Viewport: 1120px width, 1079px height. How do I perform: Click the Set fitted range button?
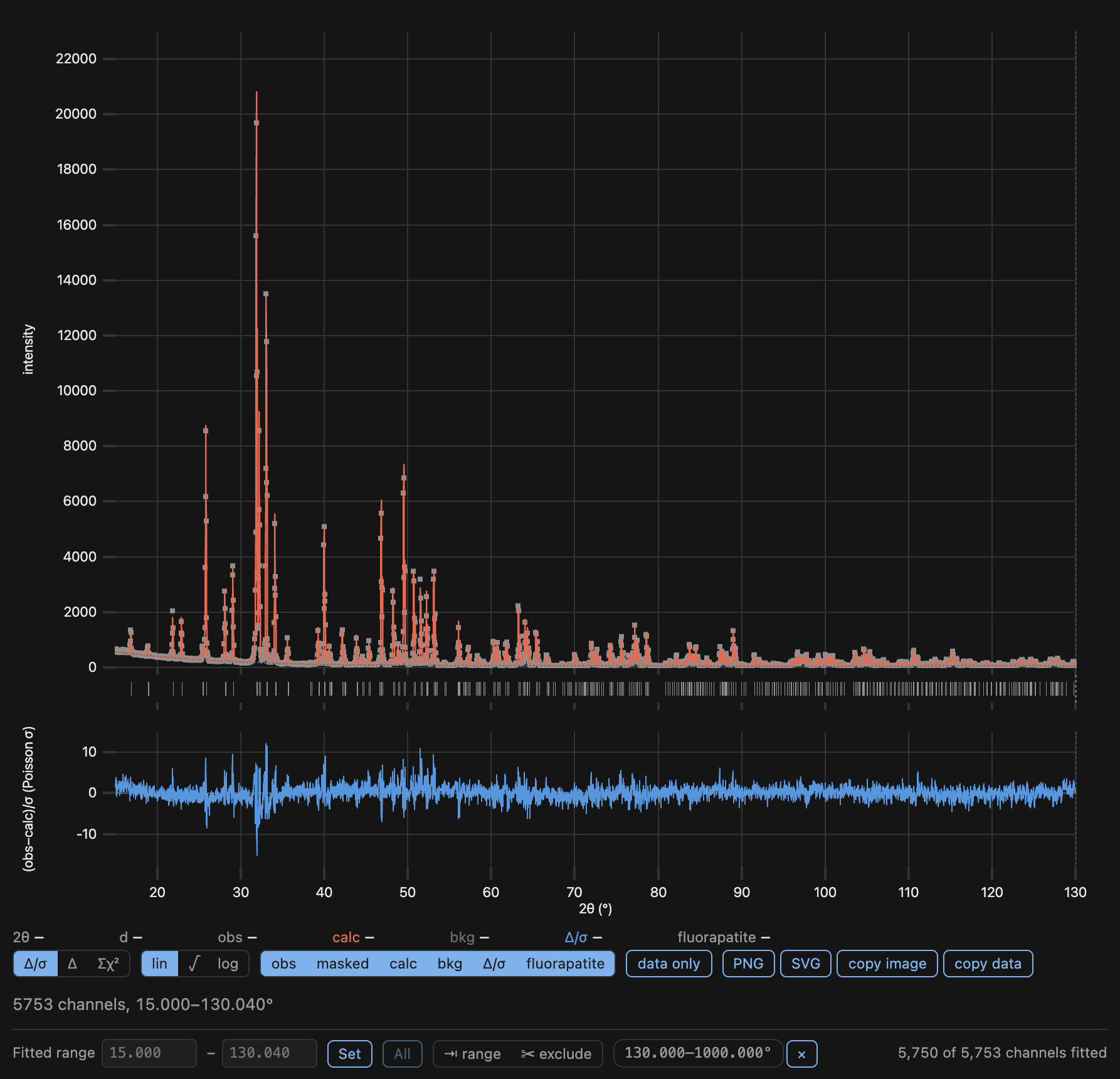pyautogui.click(x=350, y=1054)
